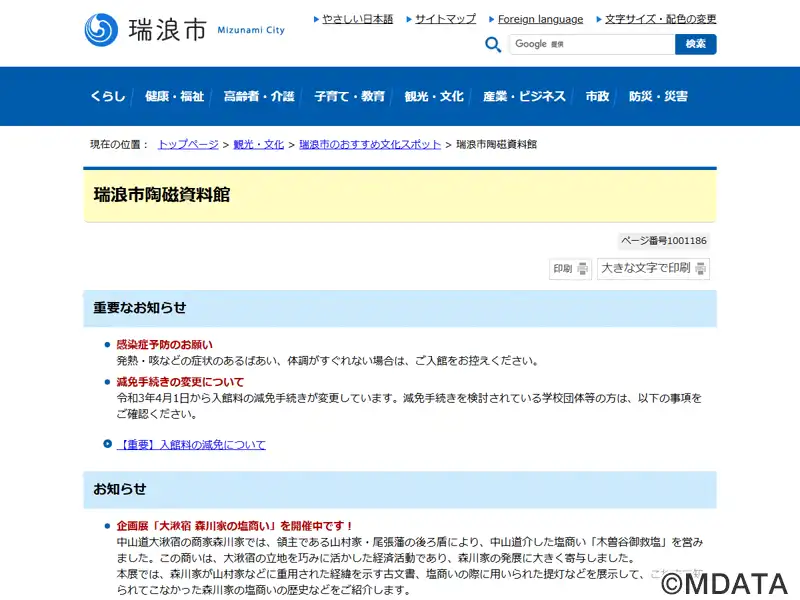Submit search with the 検索 button
Screen dimensions: 800x600
point(695,44)
